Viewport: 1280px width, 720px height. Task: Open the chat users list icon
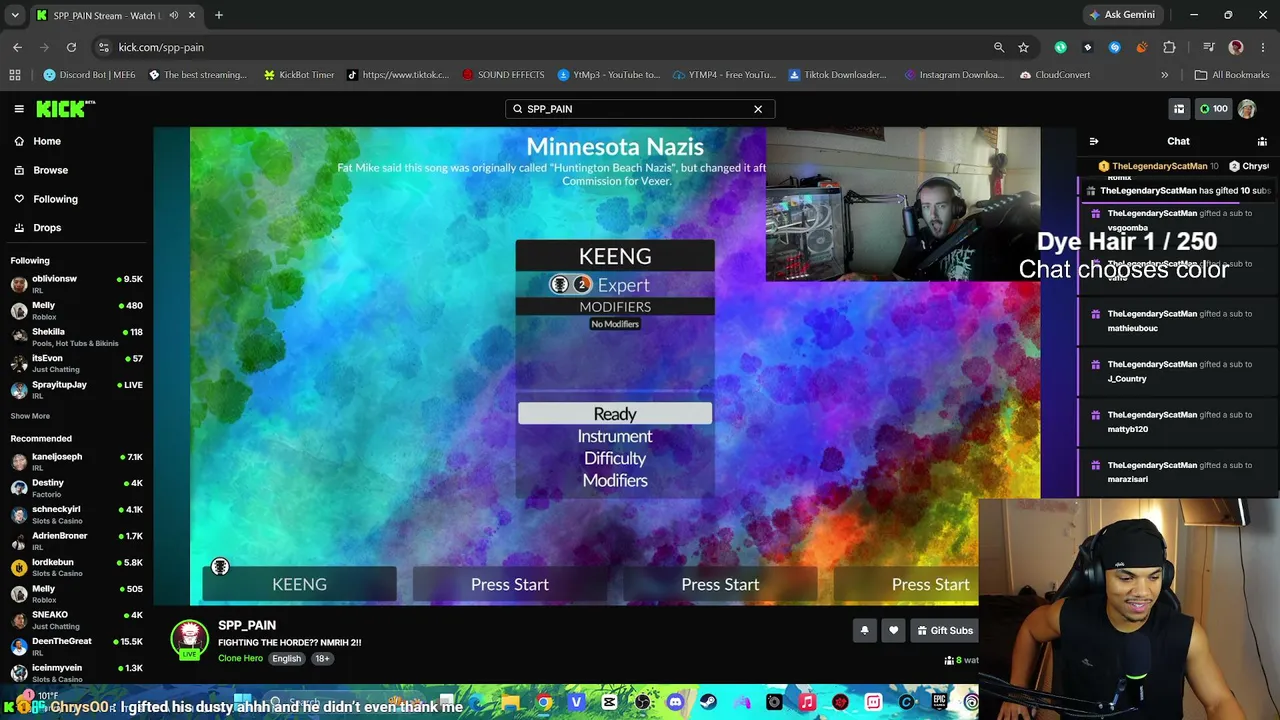[1262, 141]
